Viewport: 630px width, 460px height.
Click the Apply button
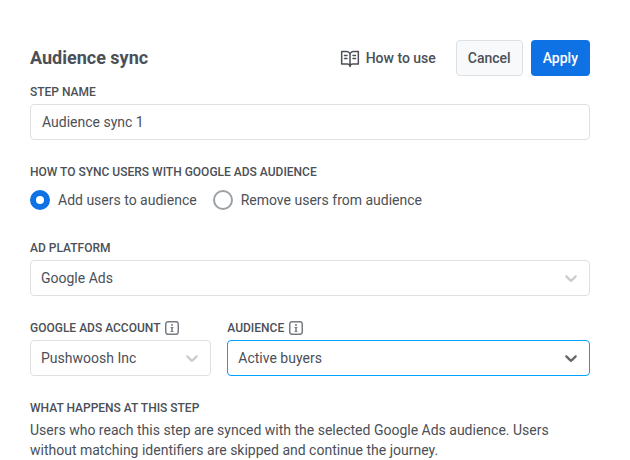560,58
